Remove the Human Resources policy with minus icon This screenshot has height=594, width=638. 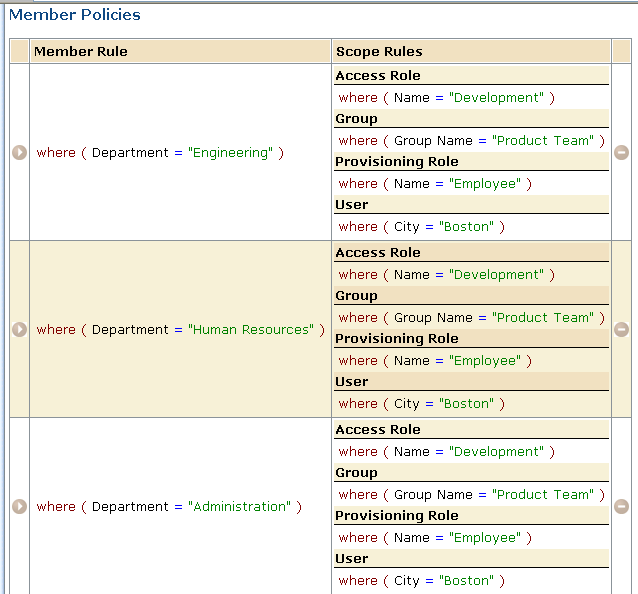click(621, 330)
